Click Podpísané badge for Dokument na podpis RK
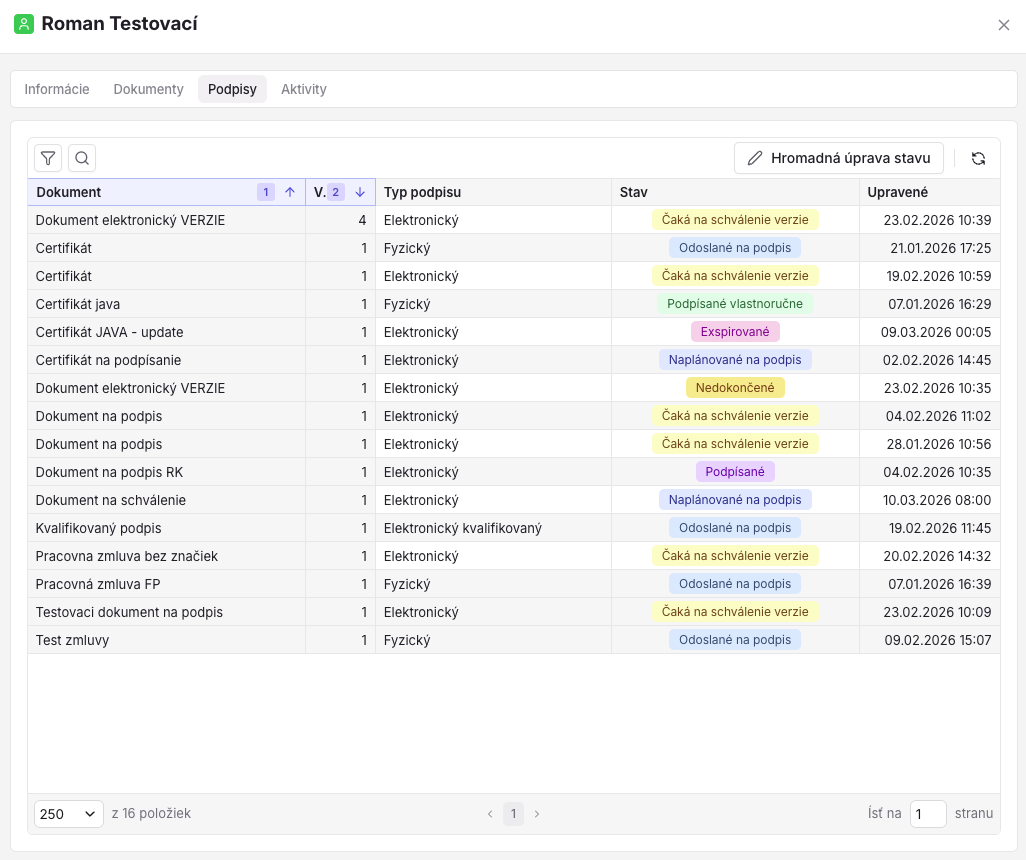The width and height of the screenshot is (1026, 860). [735, 472]
